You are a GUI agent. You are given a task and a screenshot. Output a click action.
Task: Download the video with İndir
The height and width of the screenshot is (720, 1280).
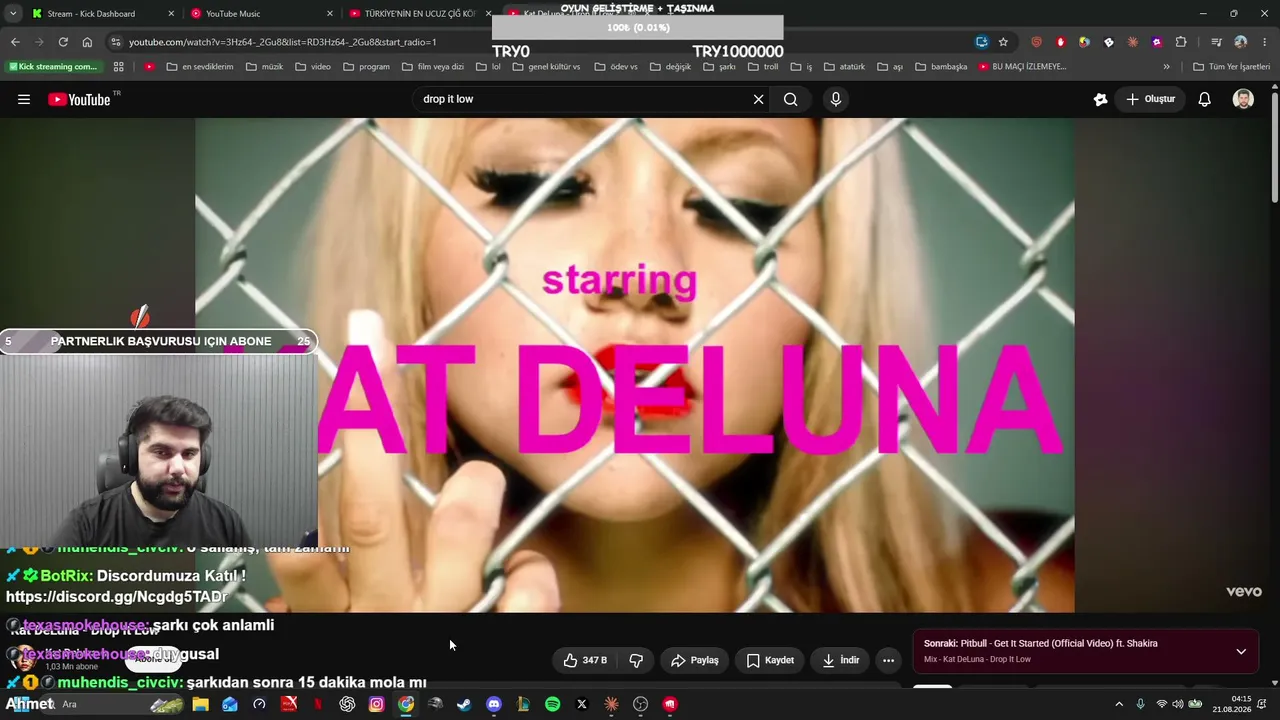841,660
